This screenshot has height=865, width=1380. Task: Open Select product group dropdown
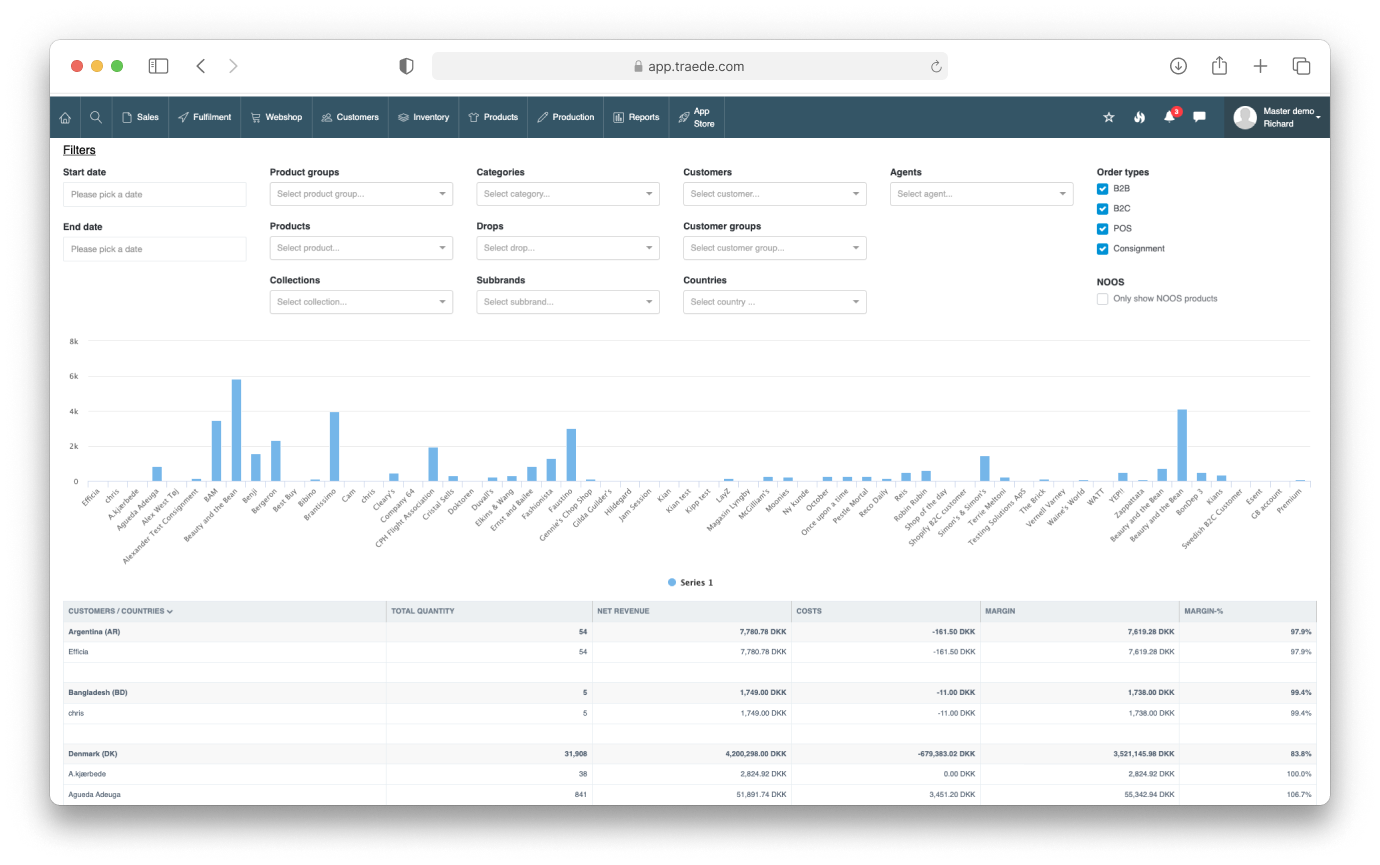361,194
